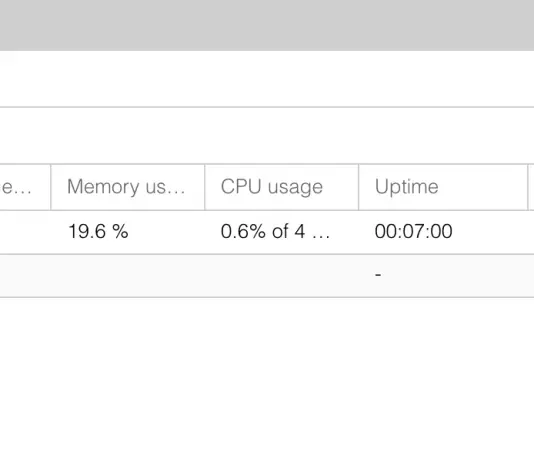Image resolution: width=534 pixels, height=462 pixels.
Task: Select empty CPU usage cell in second row
Action: click(x=282, y=275)
